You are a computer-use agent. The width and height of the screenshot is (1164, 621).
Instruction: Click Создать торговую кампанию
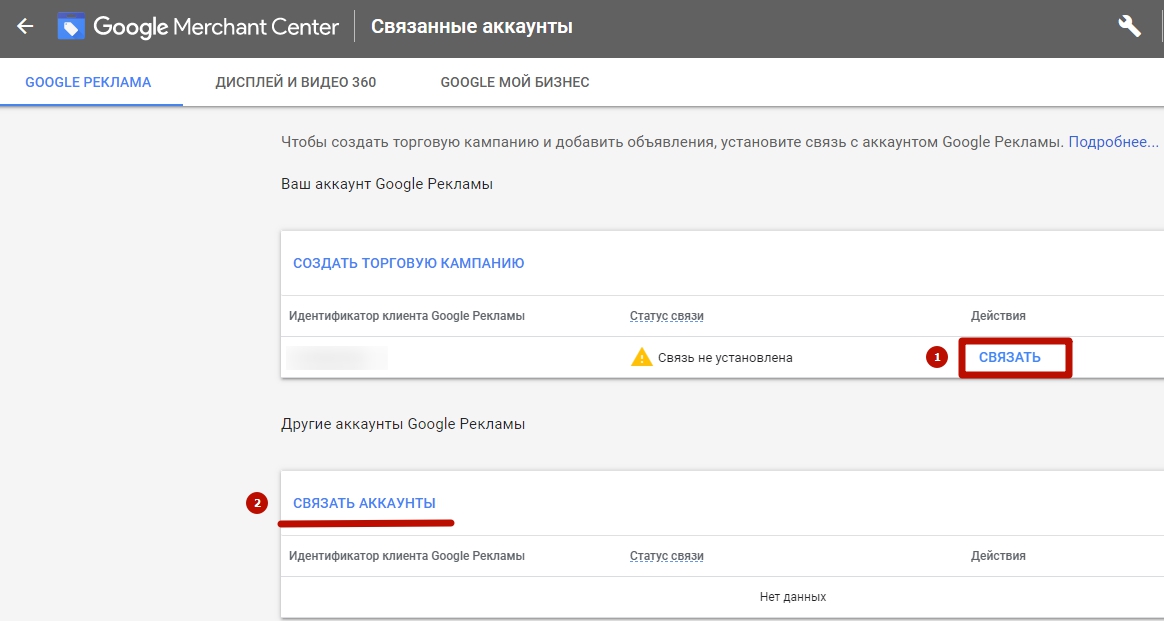point(408,263)
